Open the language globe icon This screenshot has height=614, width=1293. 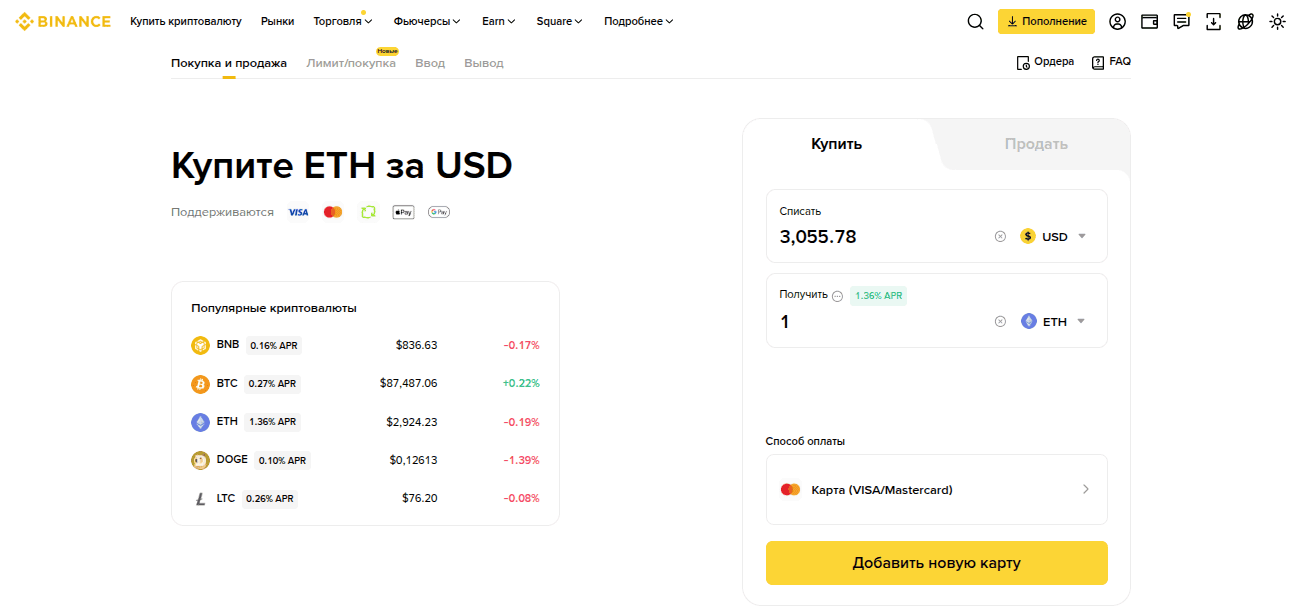pos(1245,21)
